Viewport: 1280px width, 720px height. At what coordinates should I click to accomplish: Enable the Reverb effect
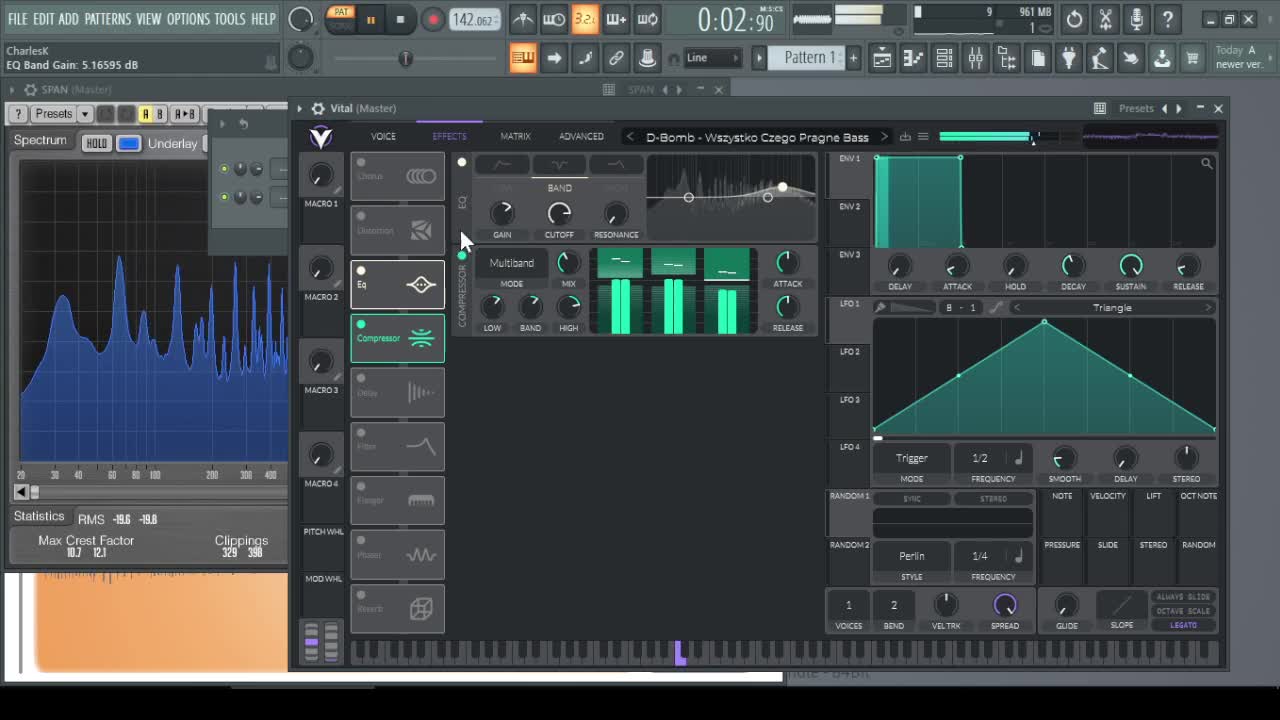coord(361,594)
